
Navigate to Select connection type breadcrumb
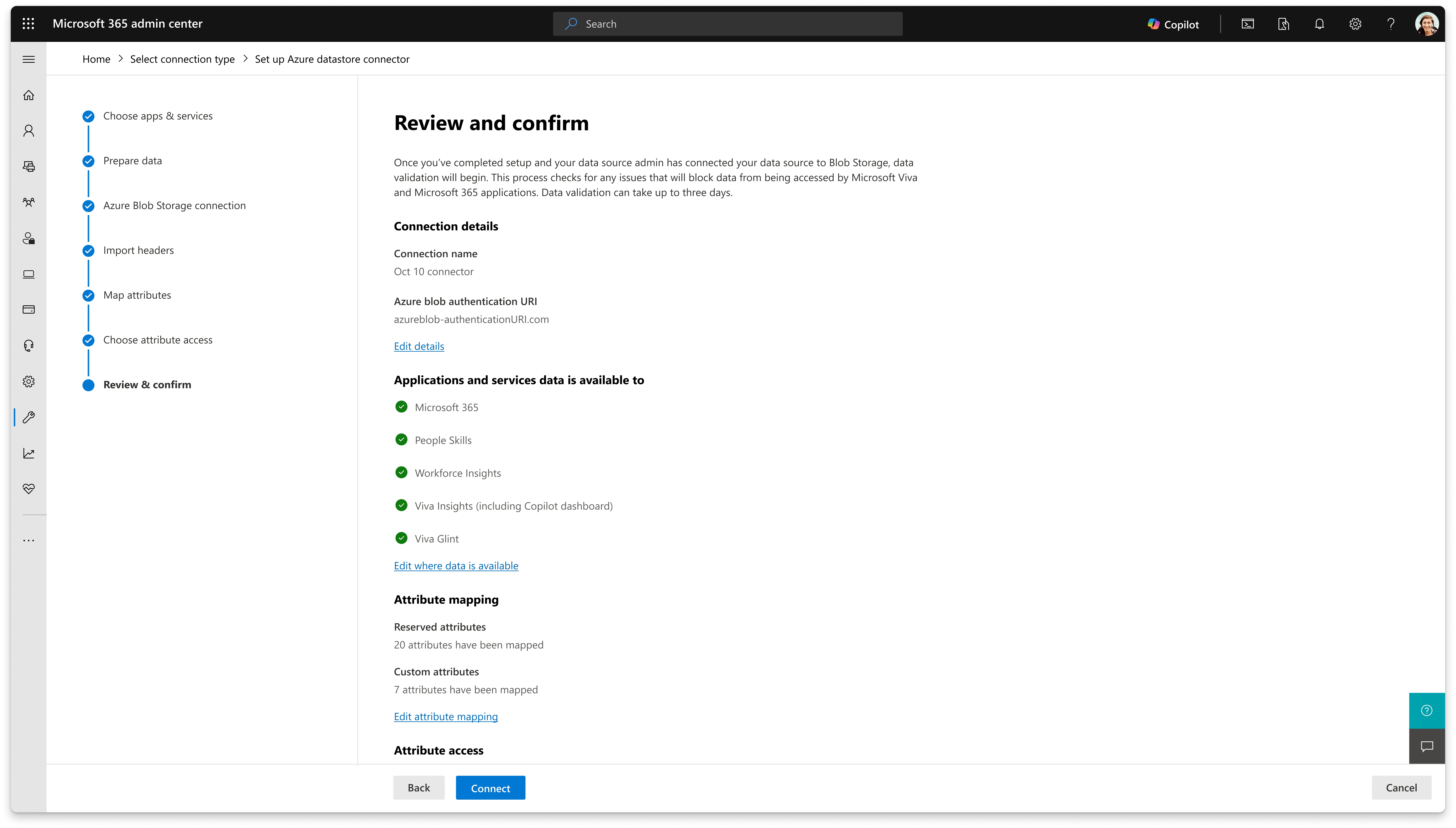coord(182,59)
